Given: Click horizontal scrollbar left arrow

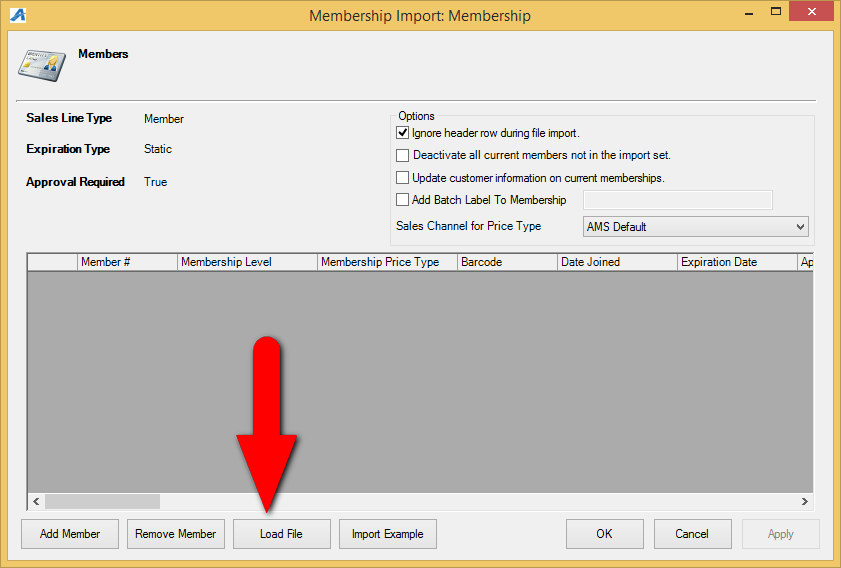Looking at the screenshot, I should pyautogui.click(x=36, y=501).
